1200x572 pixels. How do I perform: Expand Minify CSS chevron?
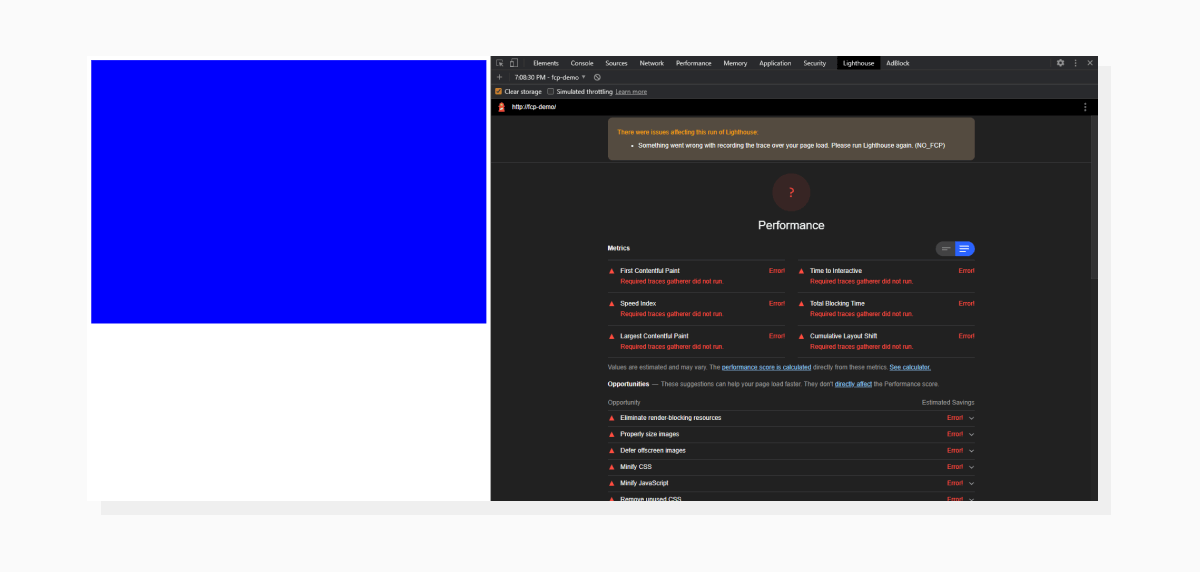point(971,467)
